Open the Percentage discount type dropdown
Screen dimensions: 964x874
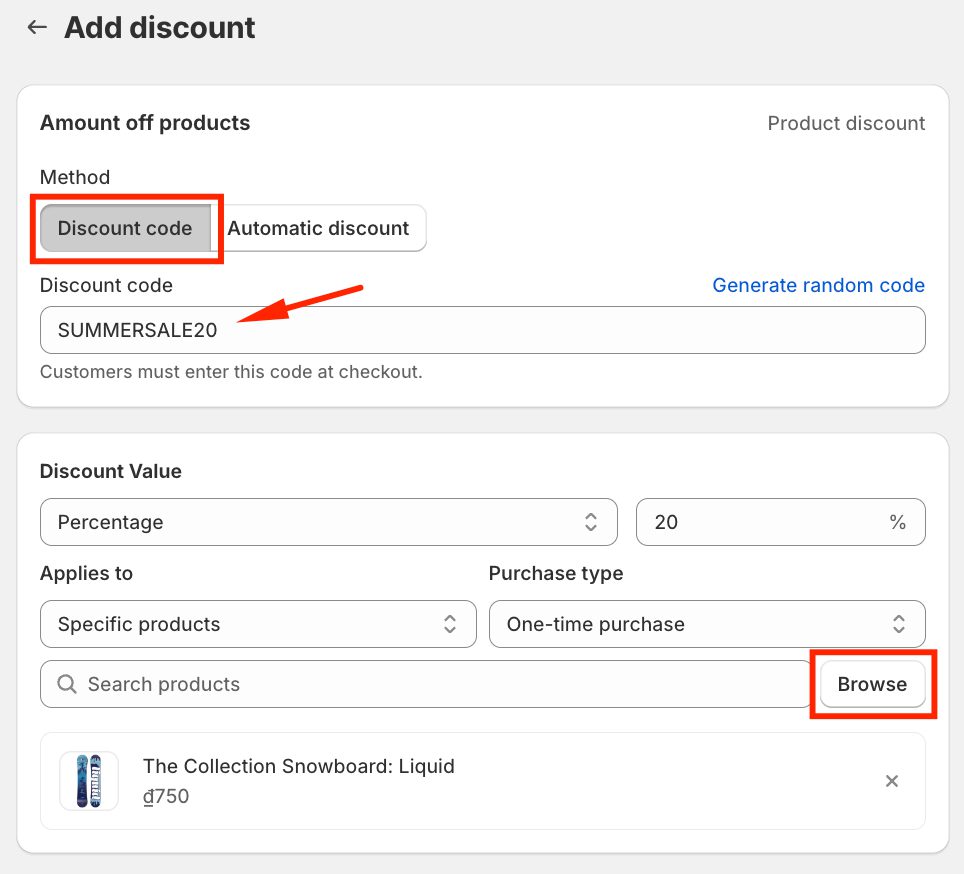(328, 522)
